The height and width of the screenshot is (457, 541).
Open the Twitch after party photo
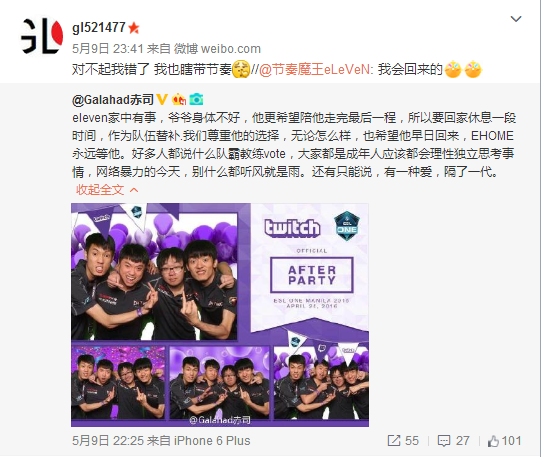pyautogui.click(x=220, y=315)
